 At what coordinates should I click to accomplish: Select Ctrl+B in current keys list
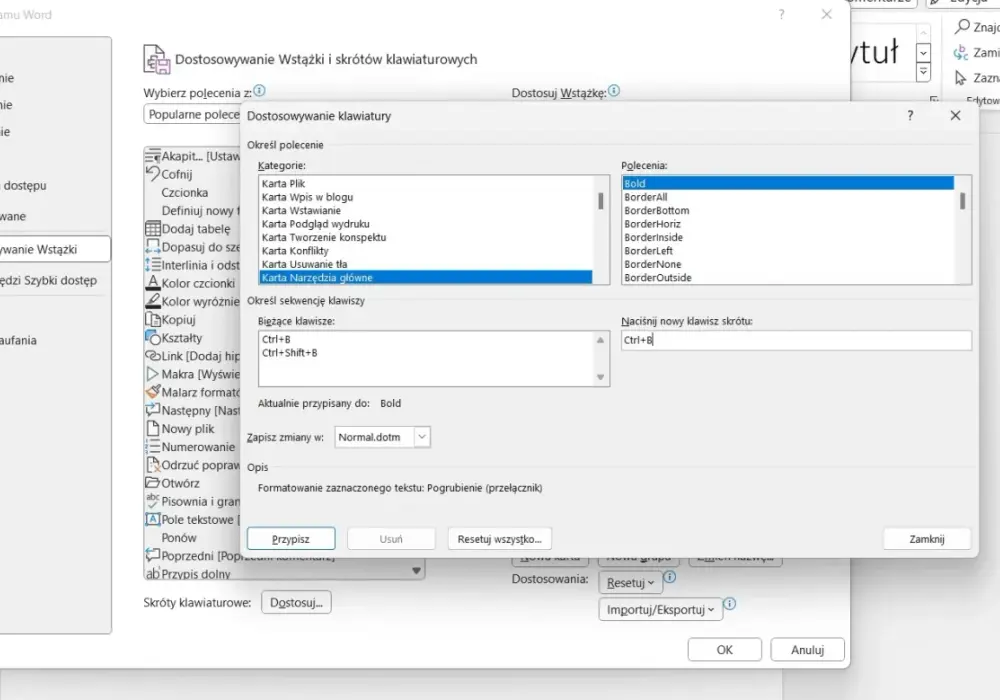(276, 339)
